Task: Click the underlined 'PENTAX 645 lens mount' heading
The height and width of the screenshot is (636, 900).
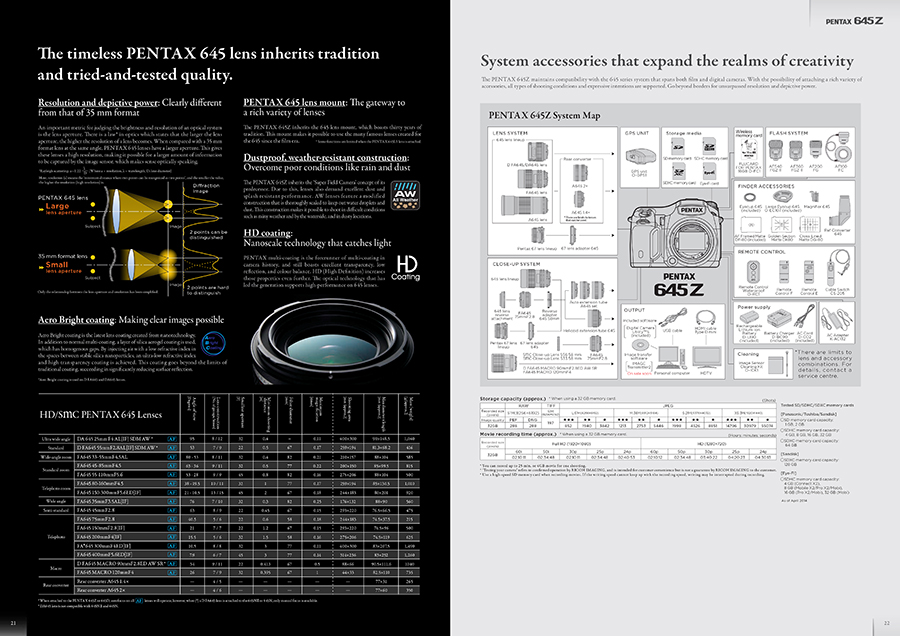Action: 294,103
